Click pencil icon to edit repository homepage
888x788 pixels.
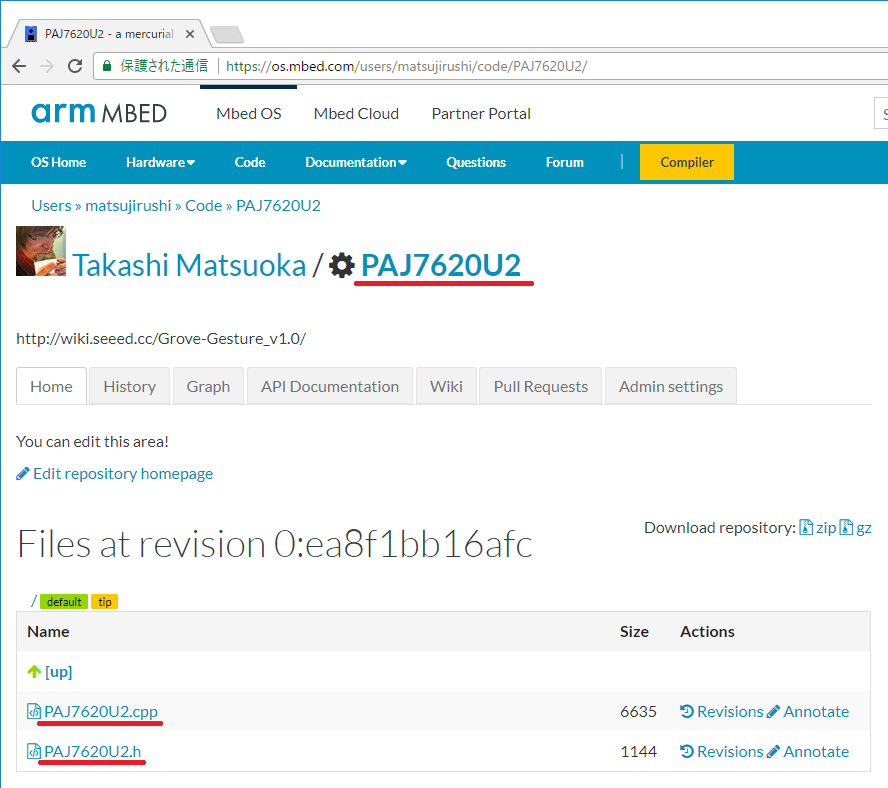(x=22, y=473)
